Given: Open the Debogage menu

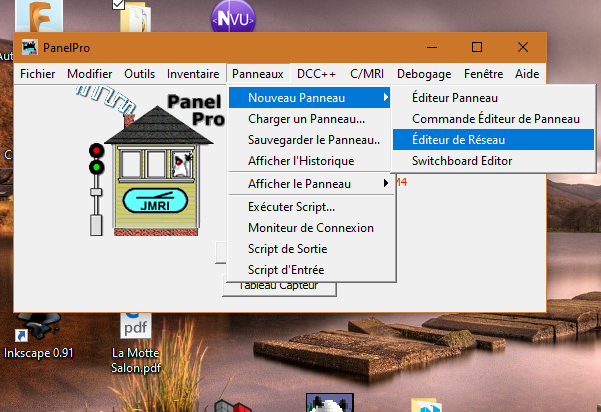Looking at the screenshot, I should point(424,73).
